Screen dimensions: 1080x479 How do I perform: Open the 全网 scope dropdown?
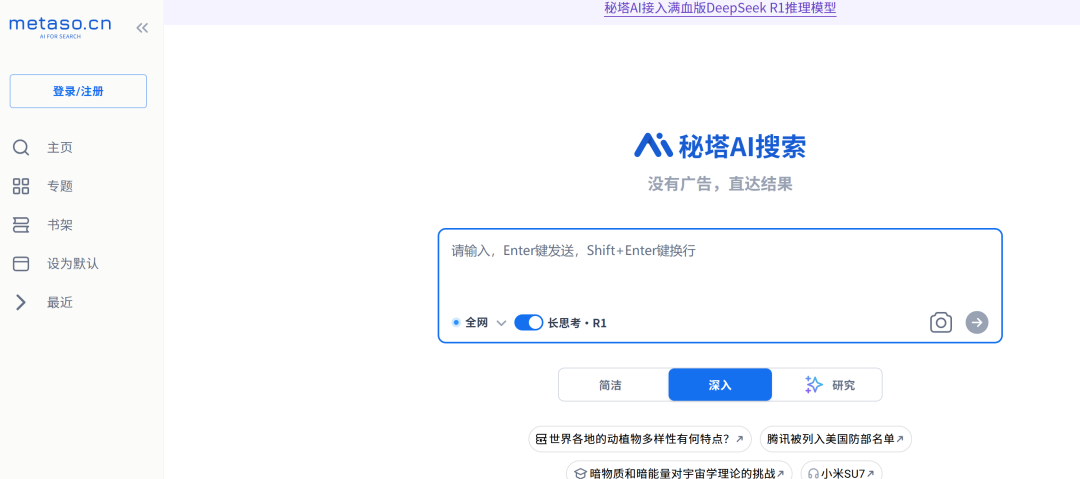click(479, 323)
